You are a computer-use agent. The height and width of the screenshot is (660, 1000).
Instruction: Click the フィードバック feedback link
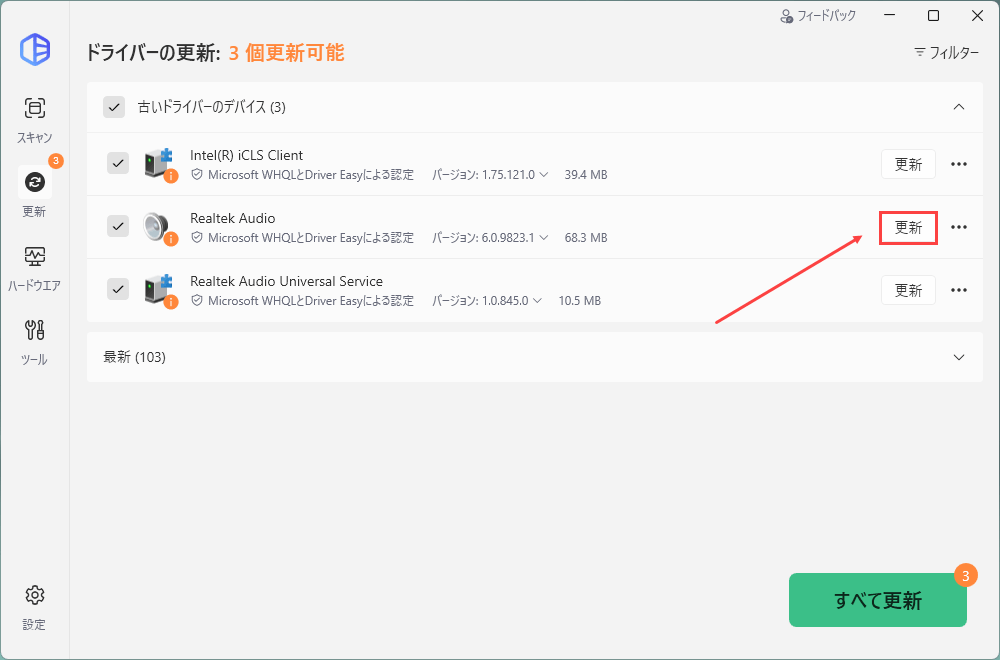[818, 16]
